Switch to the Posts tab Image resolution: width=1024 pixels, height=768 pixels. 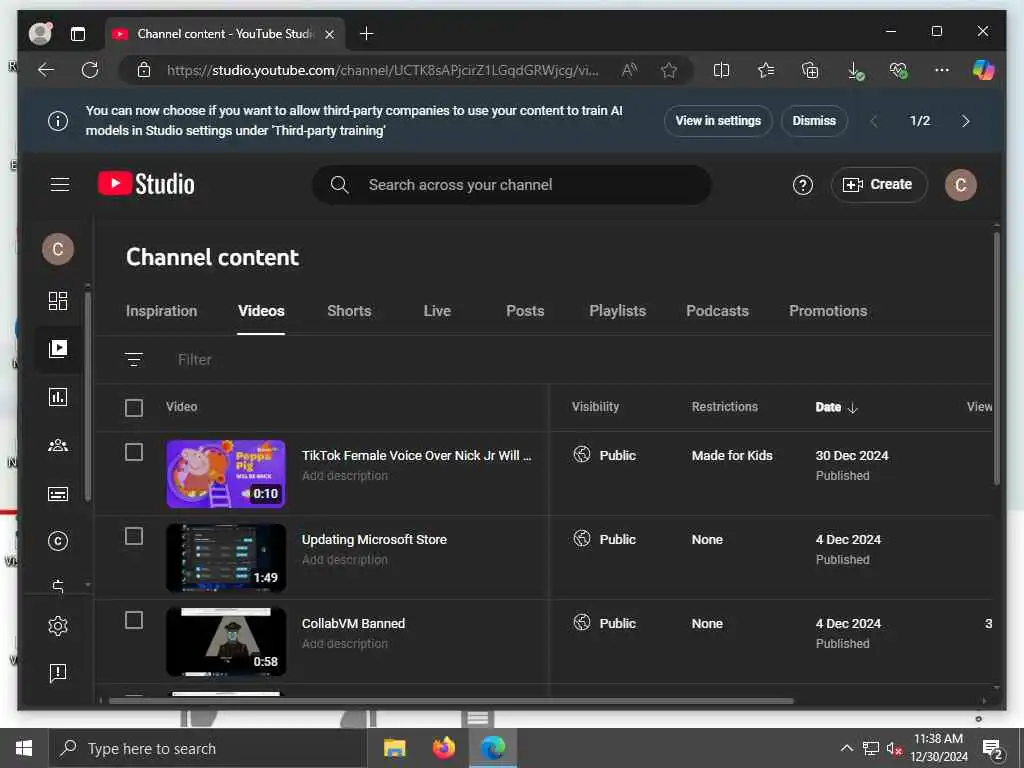pos(525,311)
